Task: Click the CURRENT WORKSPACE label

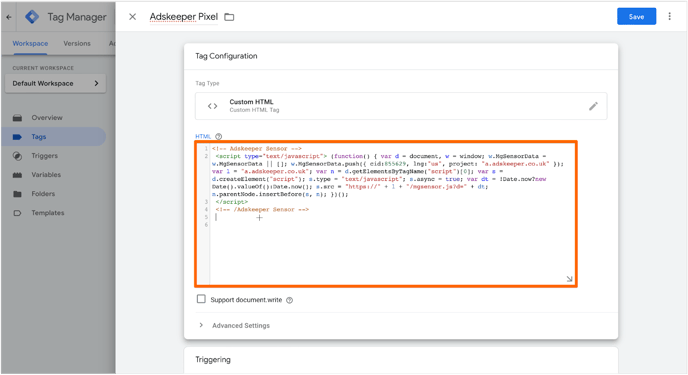Action: 43,68
